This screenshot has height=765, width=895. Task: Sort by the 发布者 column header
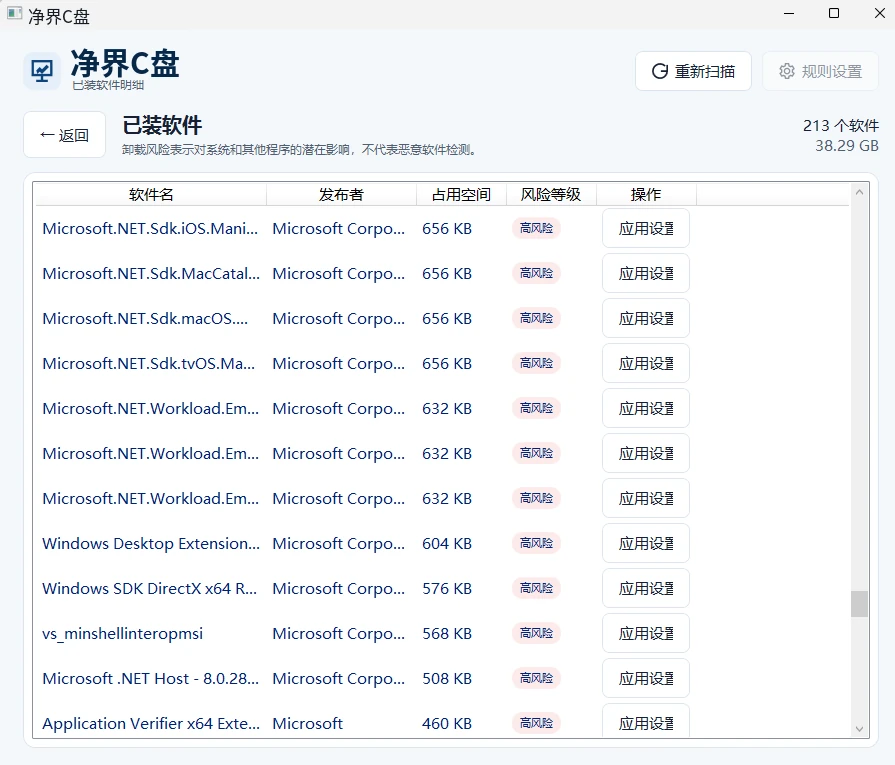[341, 195]
